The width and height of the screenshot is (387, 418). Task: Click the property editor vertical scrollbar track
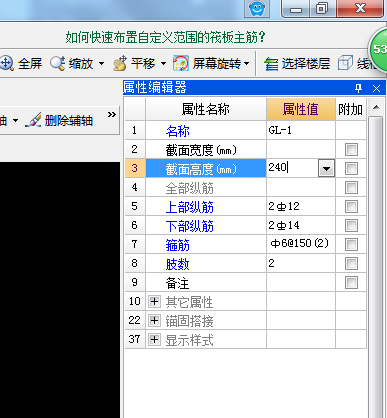tap(376, 267)
